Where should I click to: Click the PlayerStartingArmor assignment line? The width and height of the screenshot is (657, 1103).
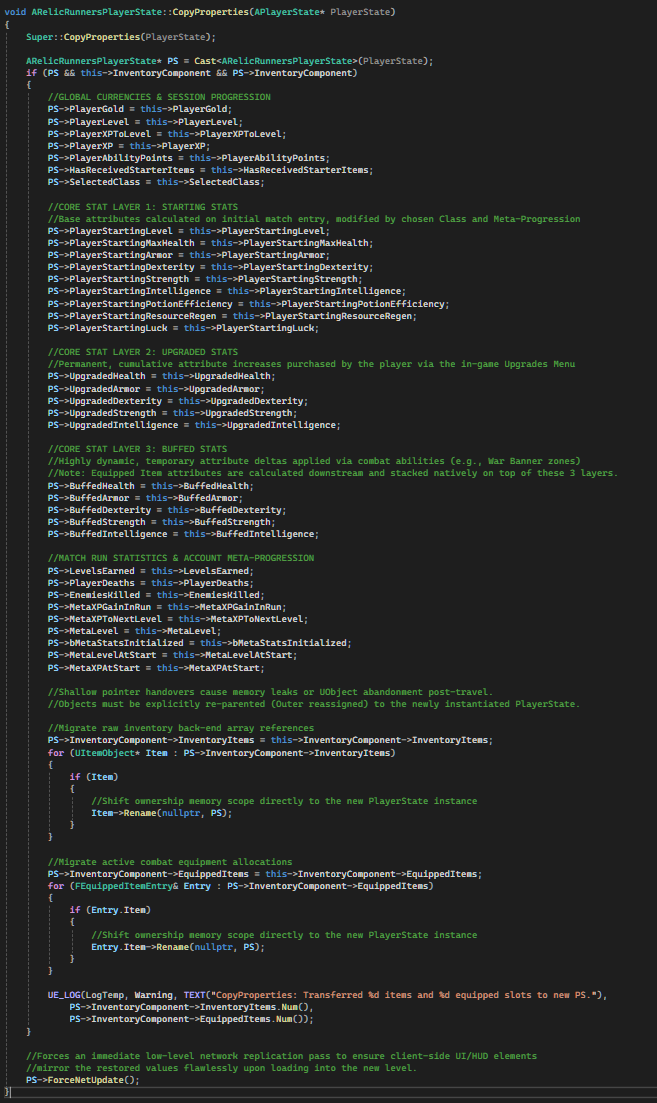(x=189, y=255)
